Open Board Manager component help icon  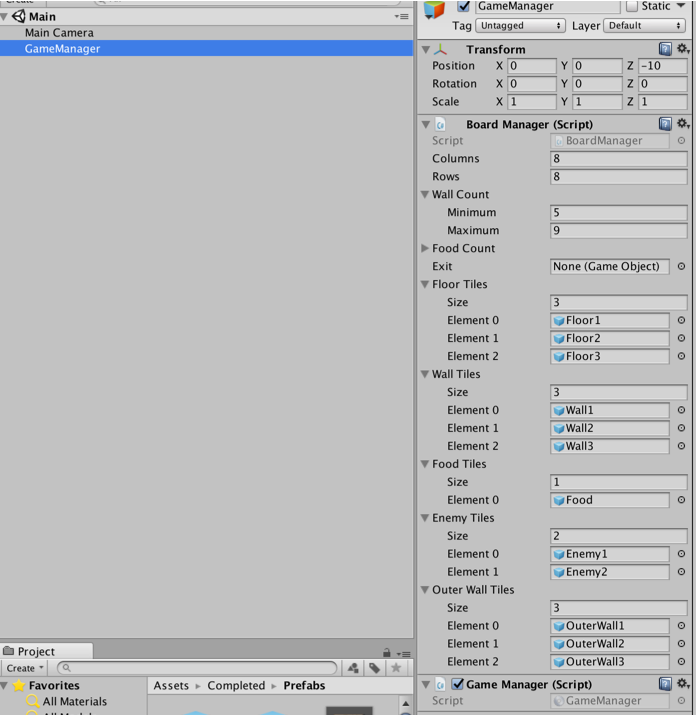665,124
